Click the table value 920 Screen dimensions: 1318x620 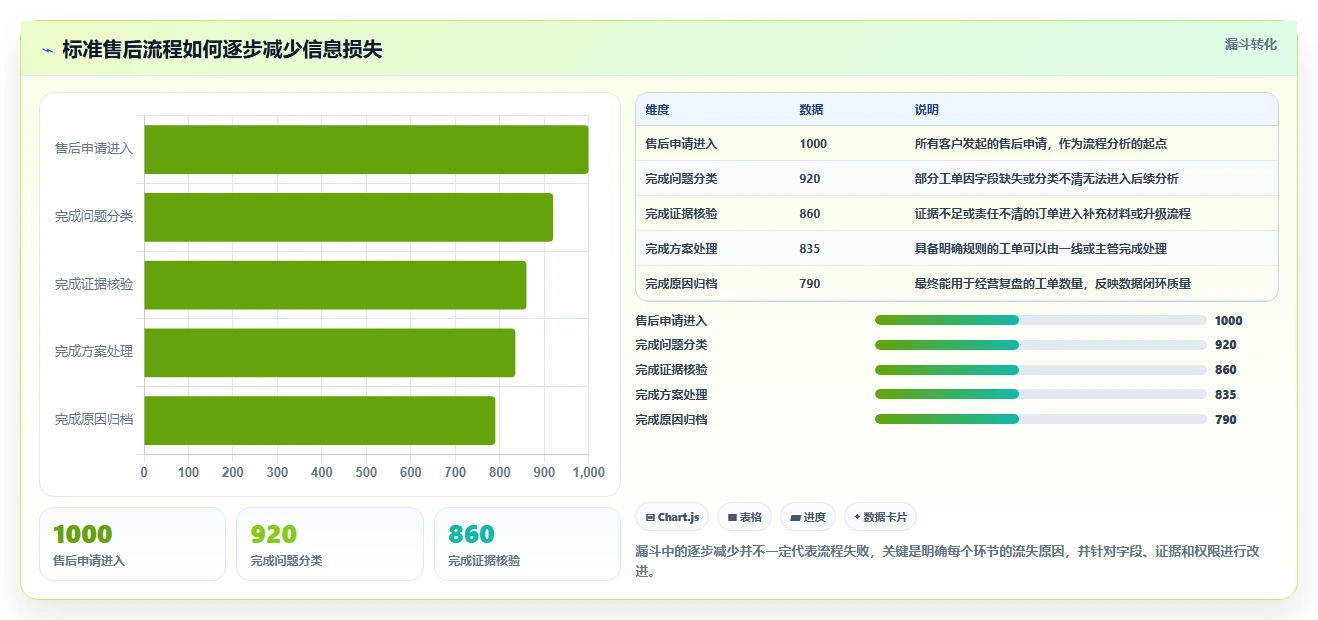pyautogui.click(x=810, y=179)
